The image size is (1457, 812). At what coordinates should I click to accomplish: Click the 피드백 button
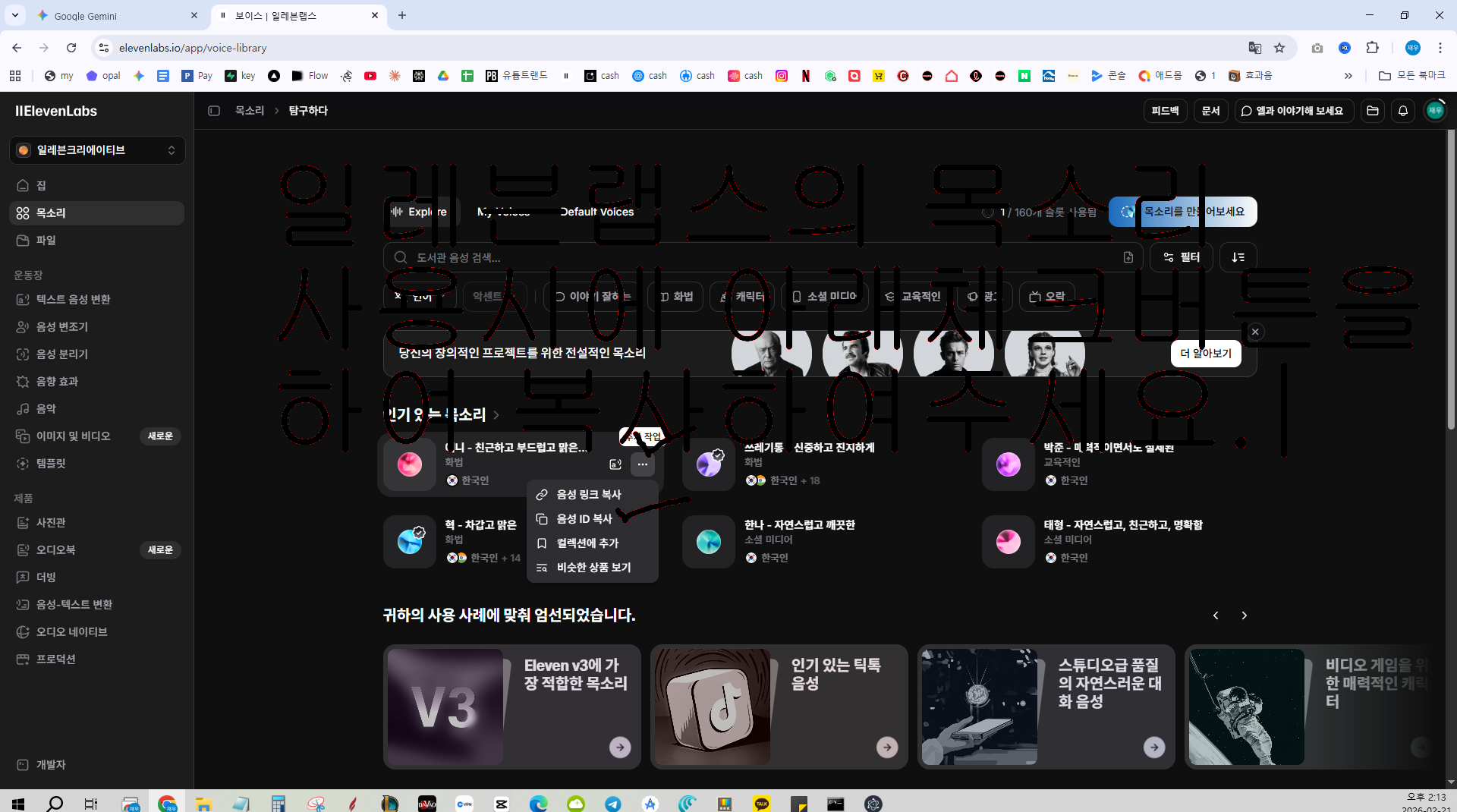coord(1165,111)
